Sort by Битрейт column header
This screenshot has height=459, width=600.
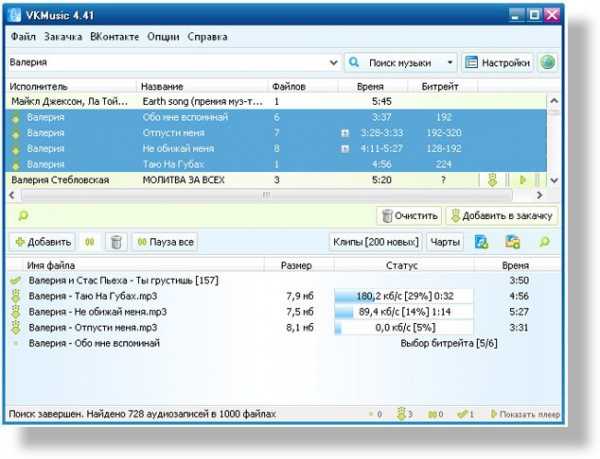click(x=442, y=87)
